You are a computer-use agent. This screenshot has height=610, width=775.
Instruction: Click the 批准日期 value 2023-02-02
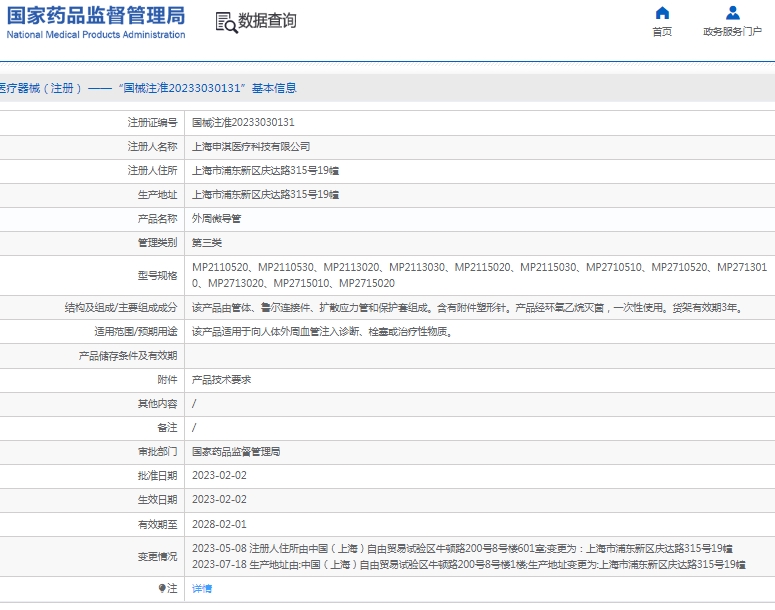click(x=219, y=476)
